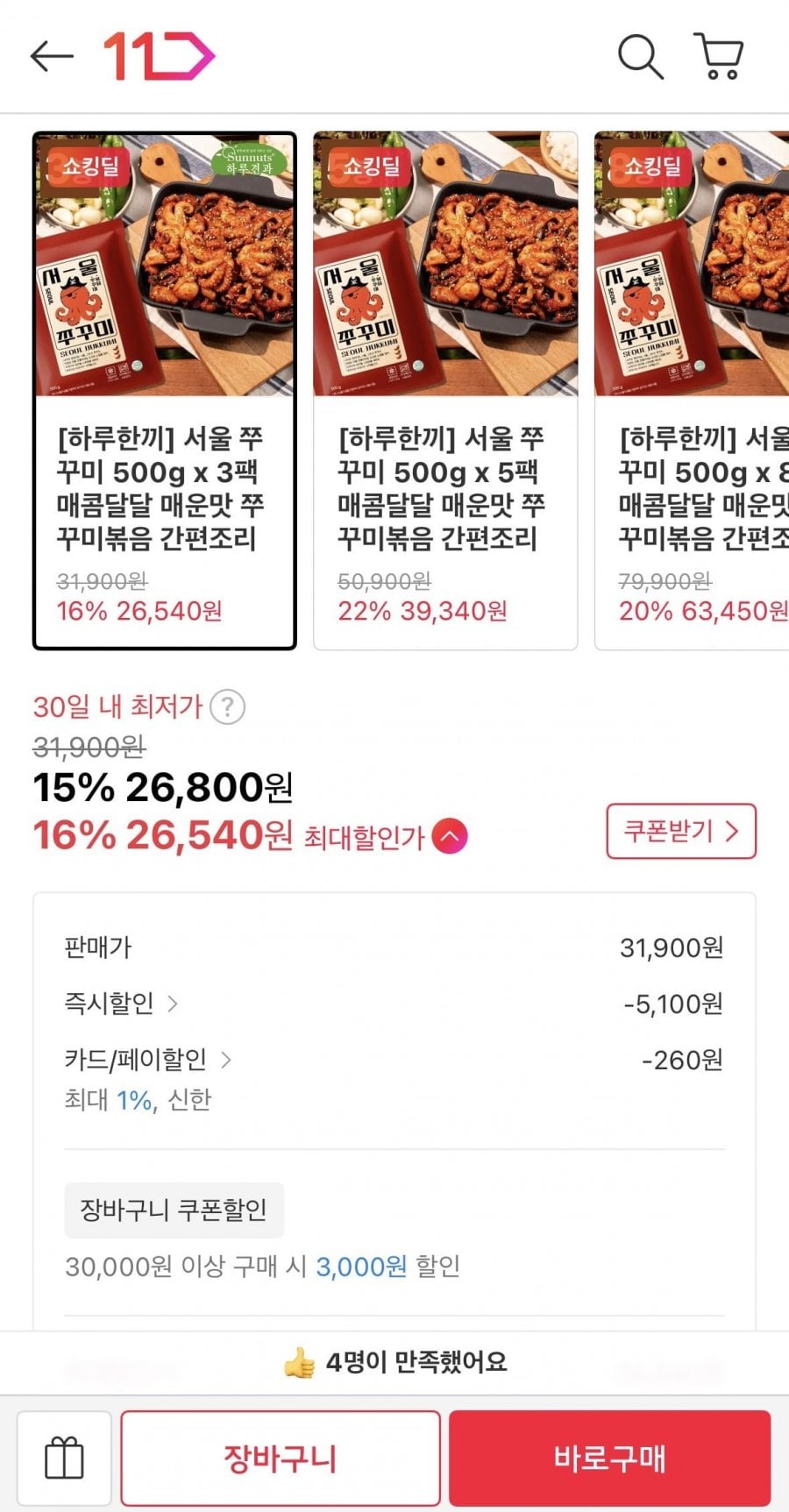Add item with the 장바구니 button
This screenshot has width=789, height=1512.
click(x=281, y=1459)
